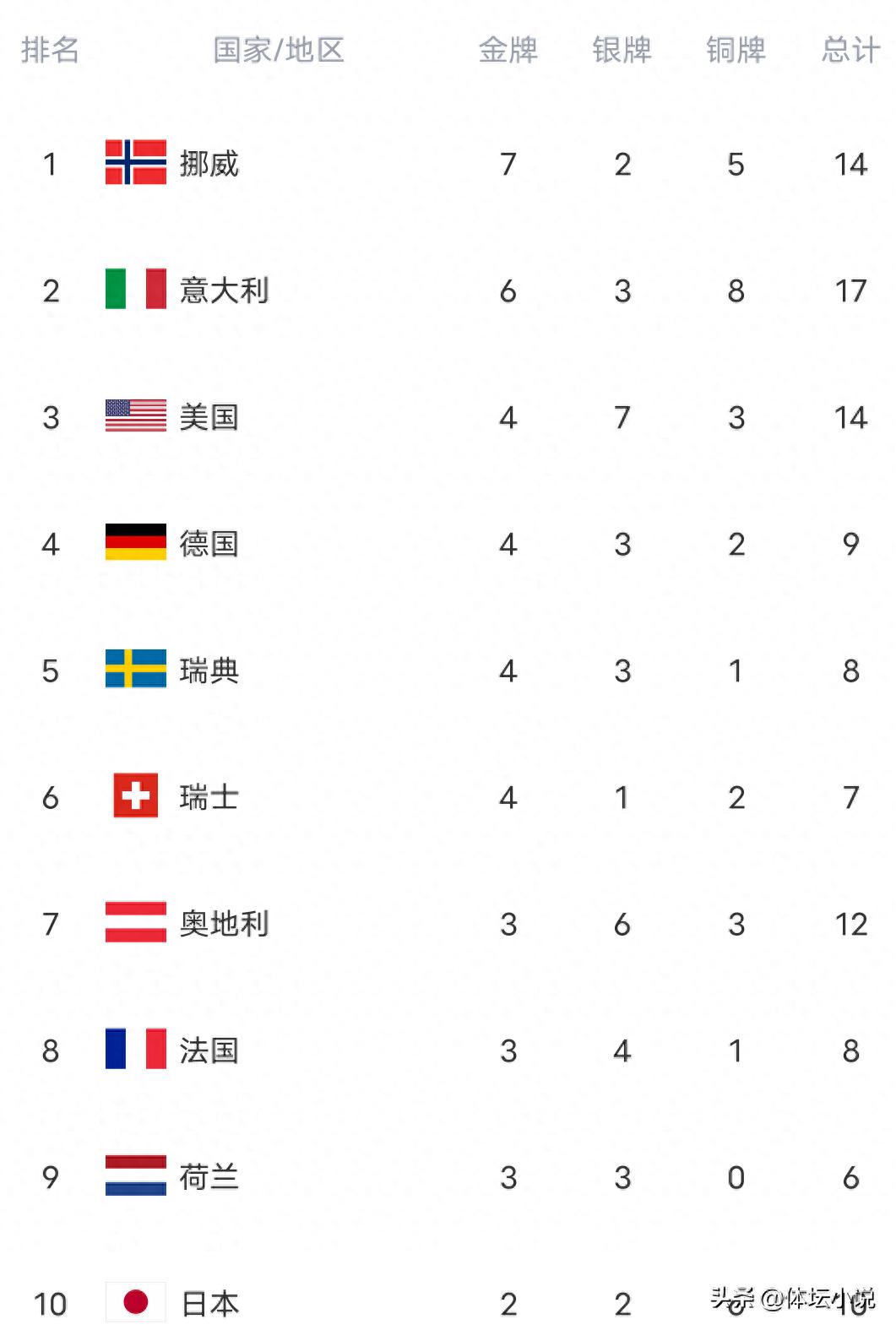Image resolution: width=896 pixels, height=1330 pixels.
Task: Click the Netherlands flag icon
Action: tap(135, 1175)
